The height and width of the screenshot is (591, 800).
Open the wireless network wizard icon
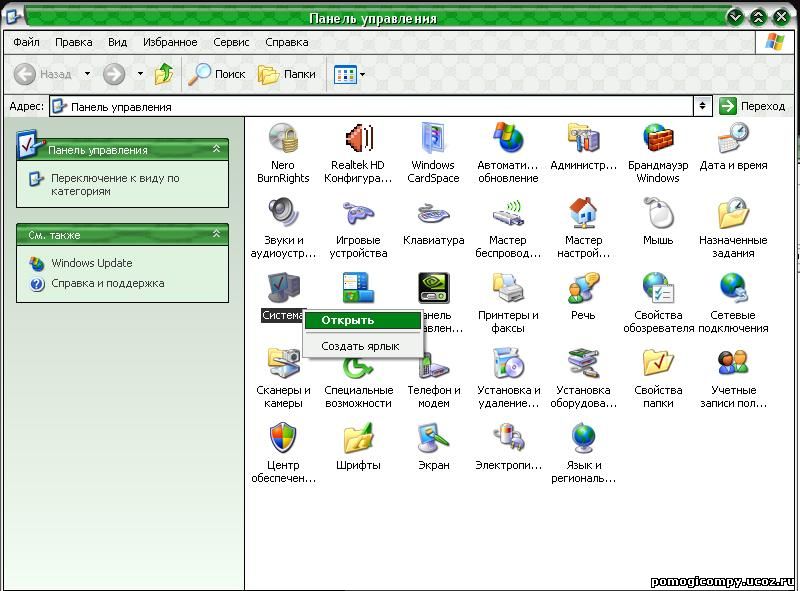(508, 213)
